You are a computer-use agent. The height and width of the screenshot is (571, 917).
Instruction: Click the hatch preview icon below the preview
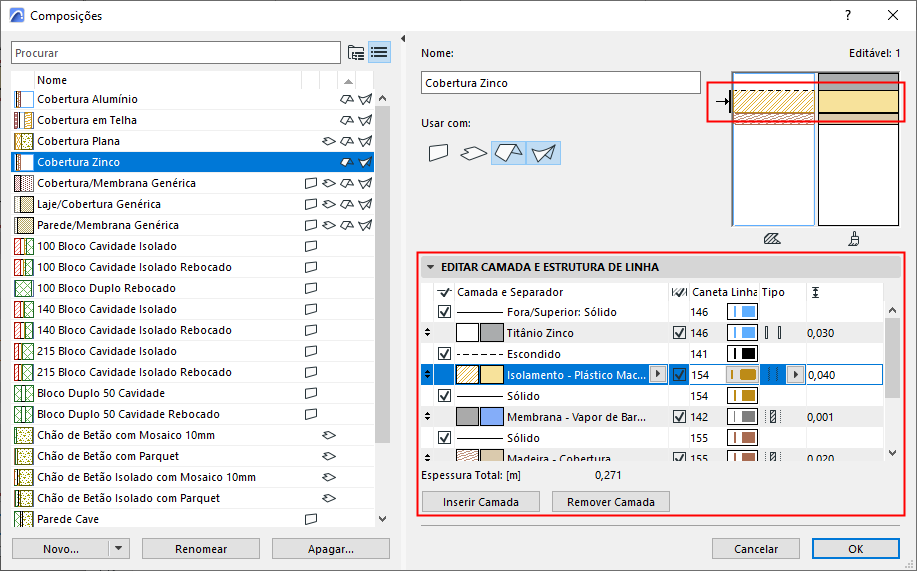(772, 239)
